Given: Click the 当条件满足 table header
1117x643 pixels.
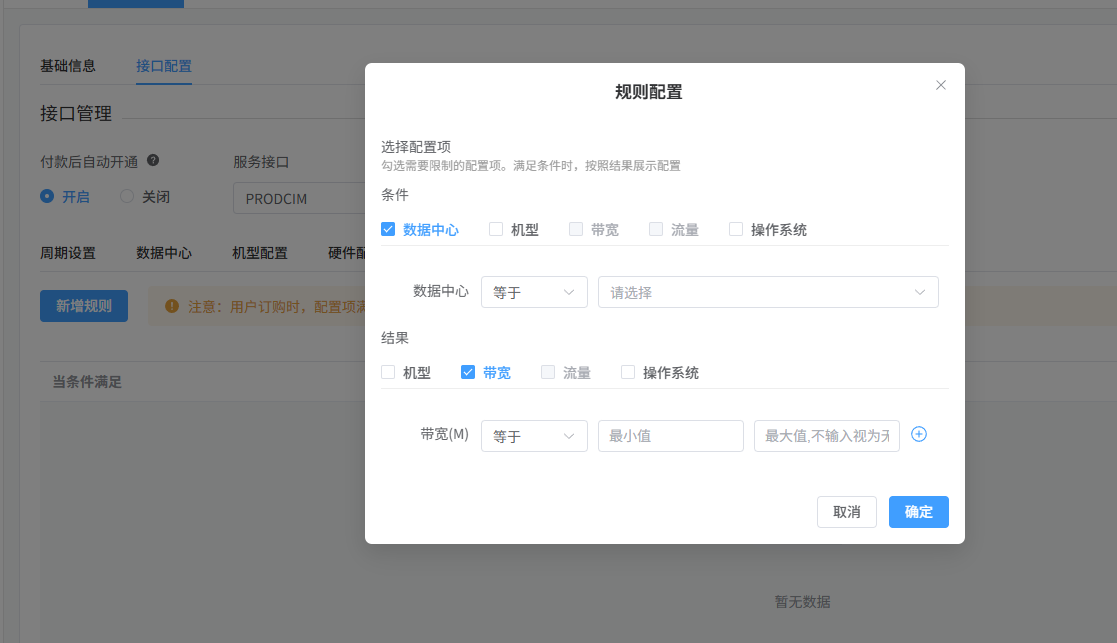Looking at the screenshot, I should pyautogui.click(x=87, y=382).
